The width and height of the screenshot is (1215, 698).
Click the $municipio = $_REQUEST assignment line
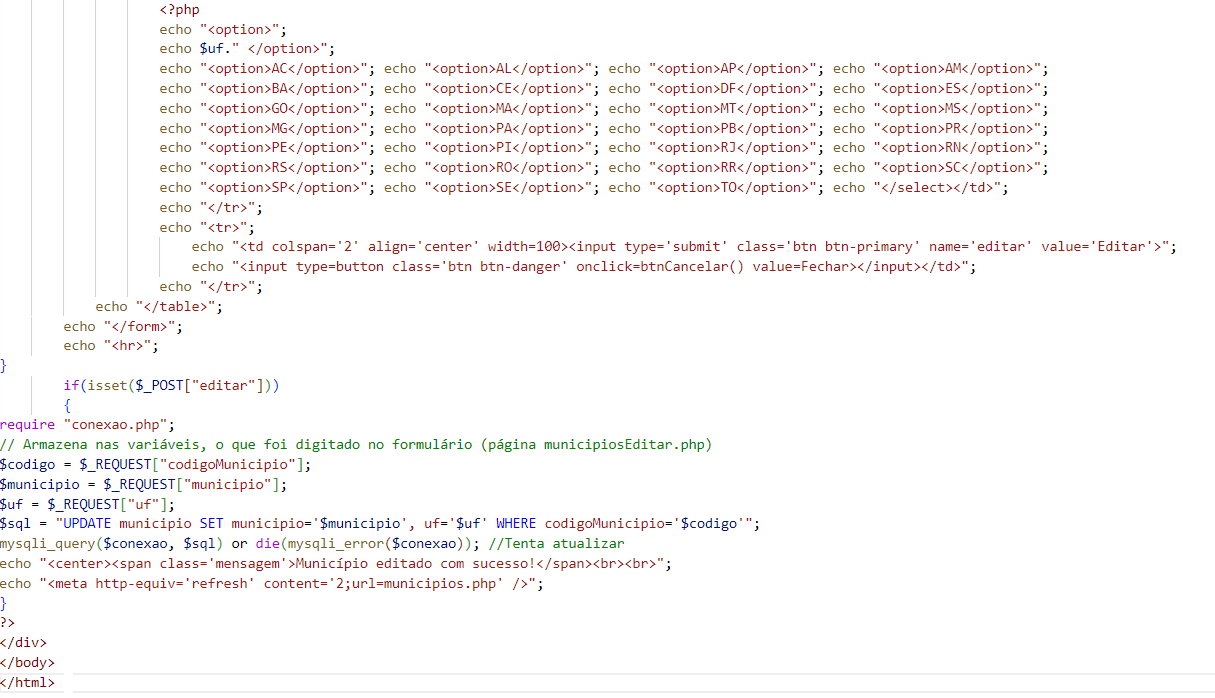(x=143, y=485)
